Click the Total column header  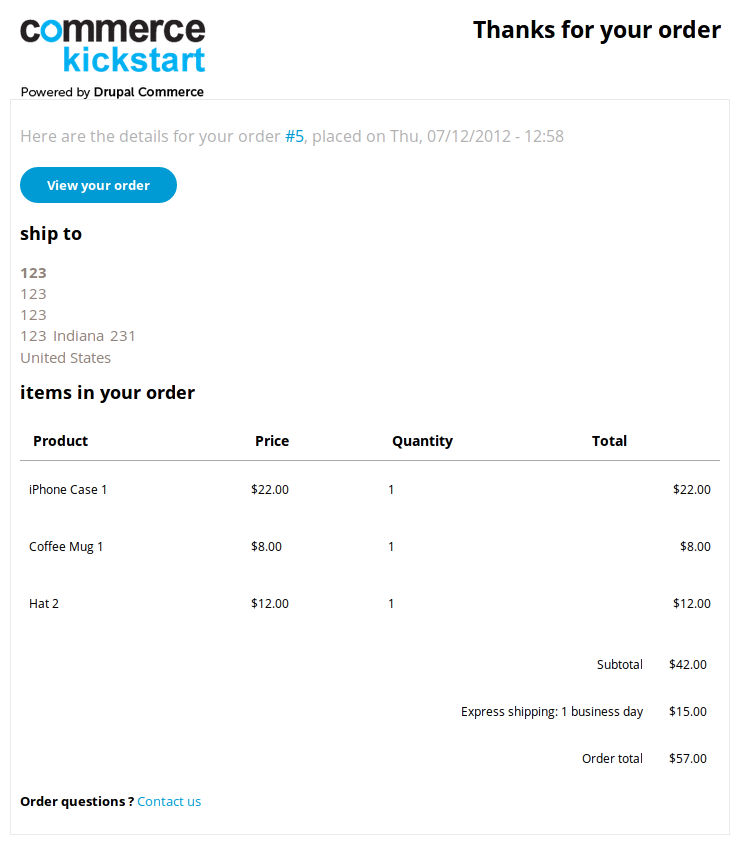click(x=609, y=441)
